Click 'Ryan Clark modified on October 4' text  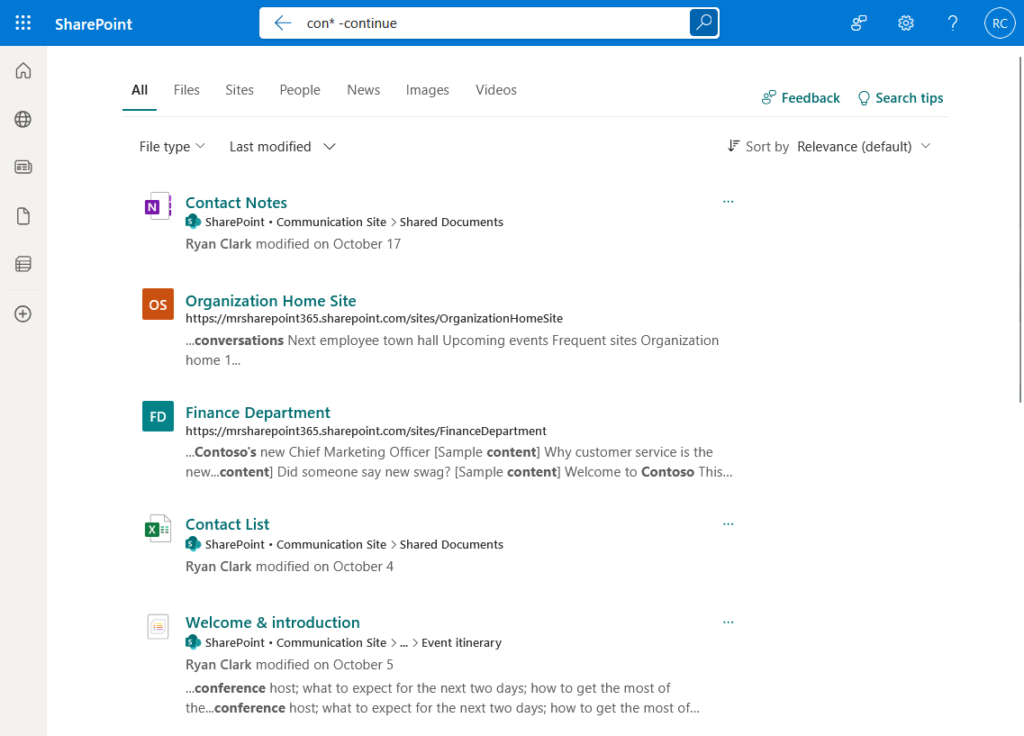[289, 566]
